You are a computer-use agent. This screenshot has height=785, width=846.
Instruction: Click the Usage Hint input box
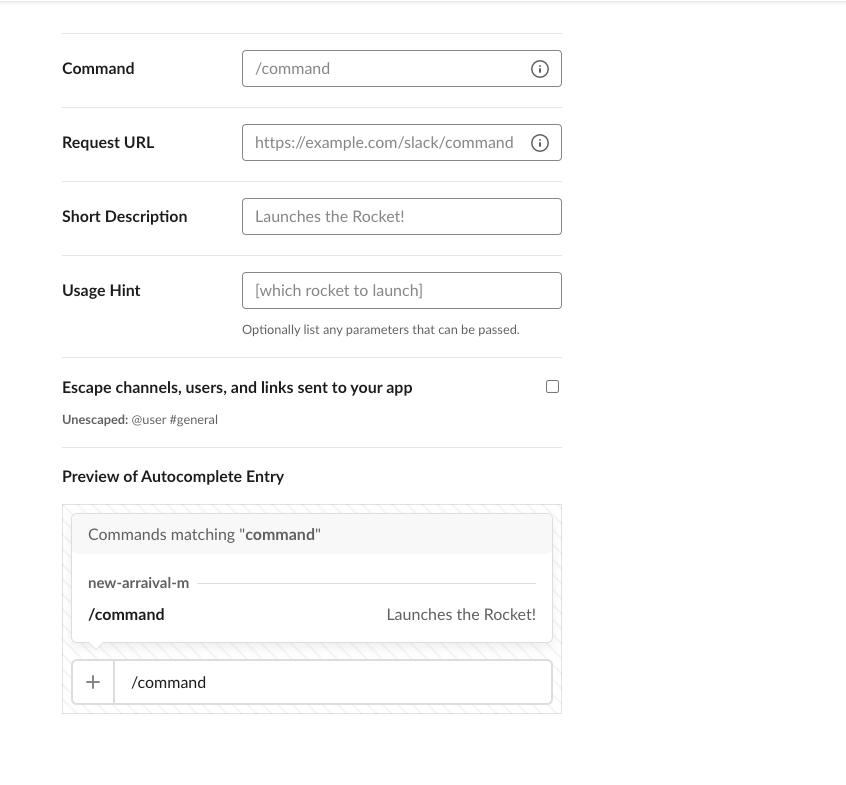pyautogui.click(x=401, y=291)
